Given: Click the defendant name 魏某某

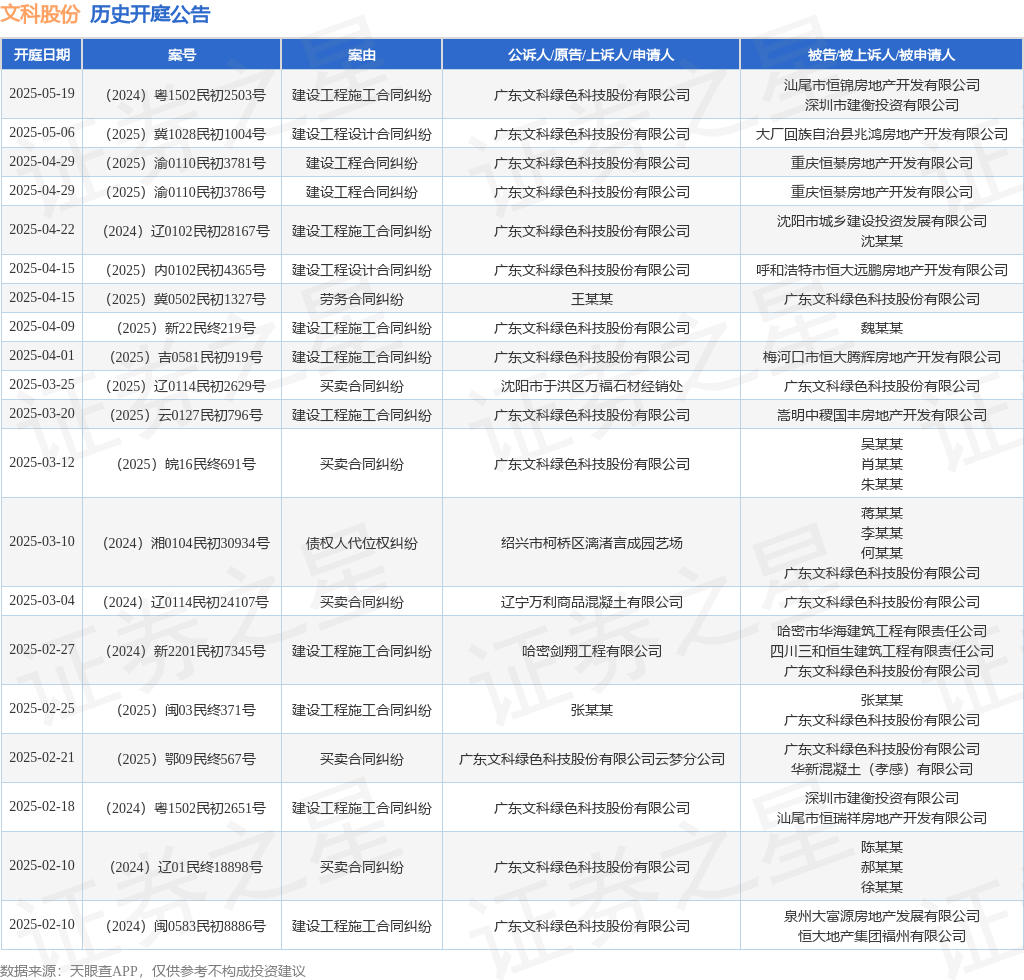Looking at the screenshot, I should (x=882, y=328).
